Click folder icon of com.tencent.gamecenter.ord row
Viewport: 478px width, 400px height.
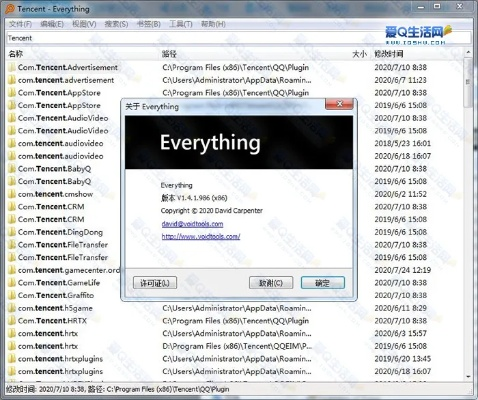click(12, 270)
